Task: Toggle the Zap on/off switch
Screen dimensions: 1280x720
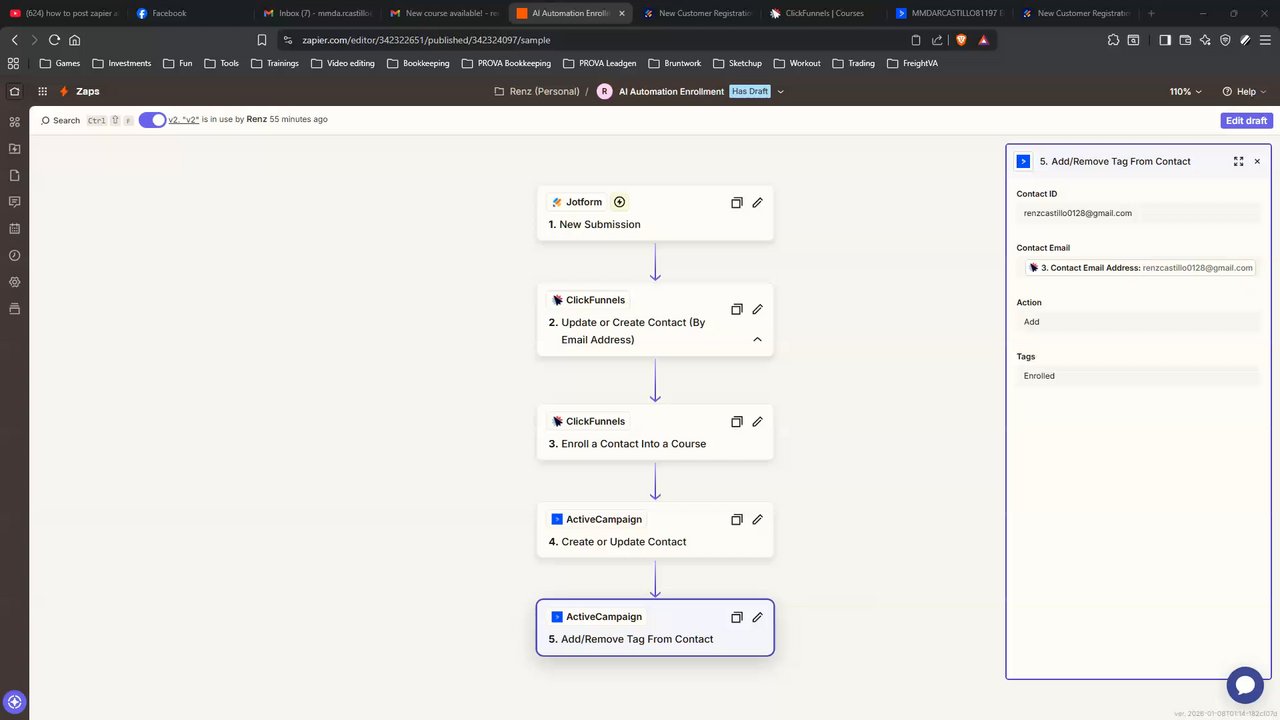Action: 152,120
